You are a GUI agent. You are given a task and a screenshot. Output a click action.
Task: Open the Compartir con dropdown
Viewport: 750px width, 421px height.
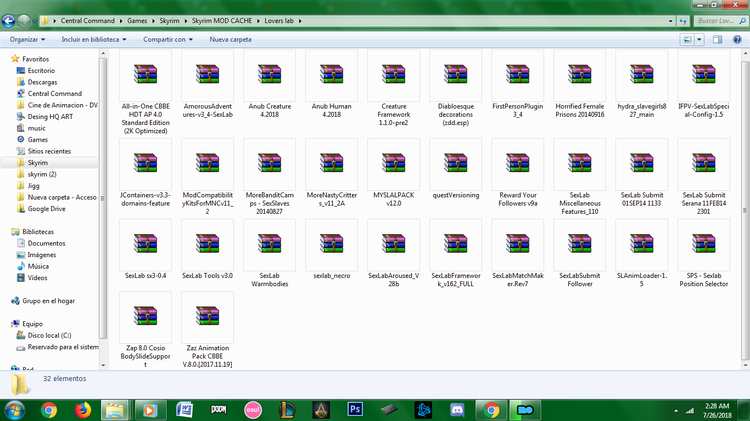pos(168,40)
